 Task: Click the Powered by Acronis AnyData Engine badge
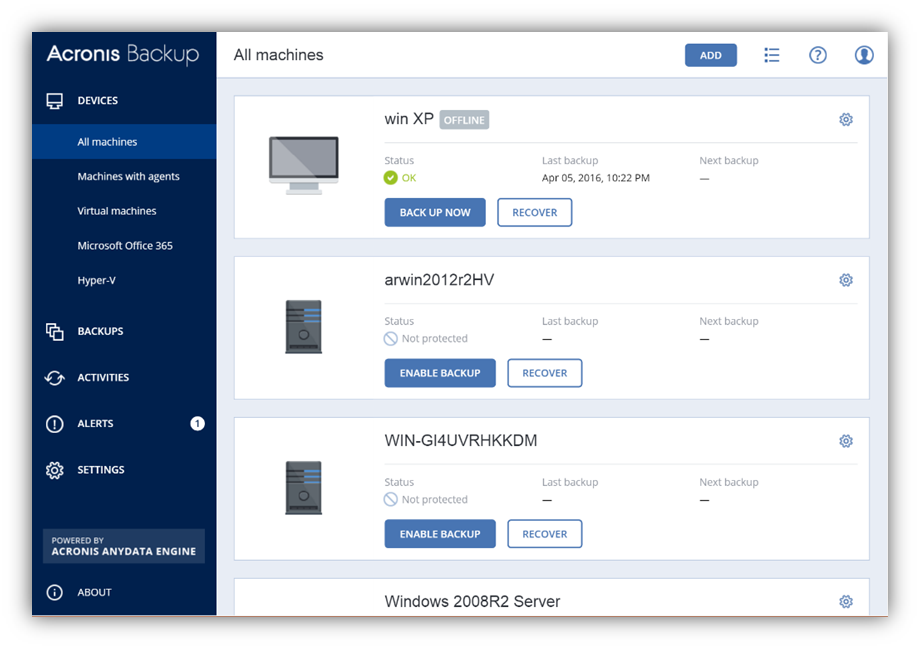pos(124,546)
